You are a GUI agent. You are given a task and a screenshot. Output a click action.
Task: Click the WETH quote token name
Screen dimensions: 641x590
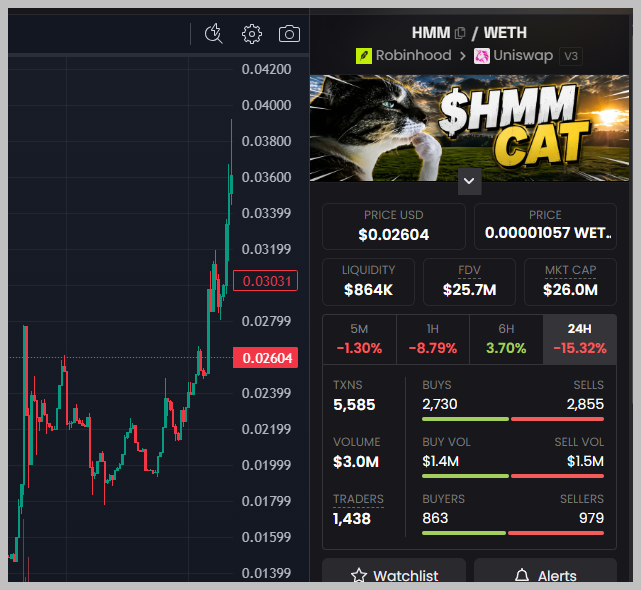(x=505, y=33)
